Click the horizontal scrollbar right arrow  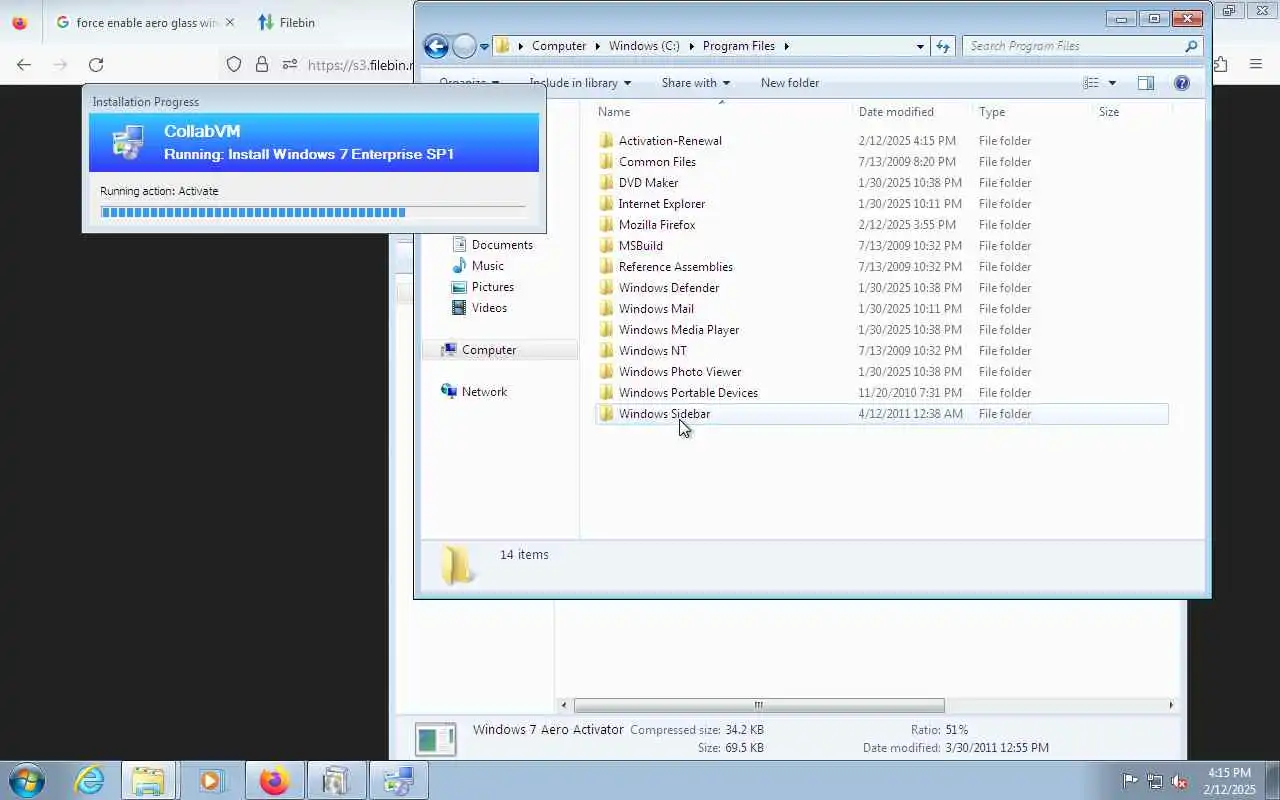click(x=1171, y=705)
